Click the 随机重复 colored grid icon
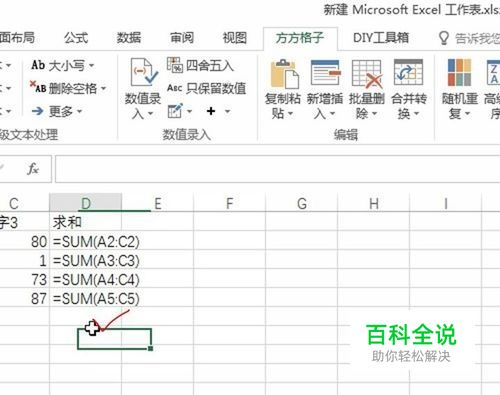This screenshot has width=500, height=395. (459, 72)
